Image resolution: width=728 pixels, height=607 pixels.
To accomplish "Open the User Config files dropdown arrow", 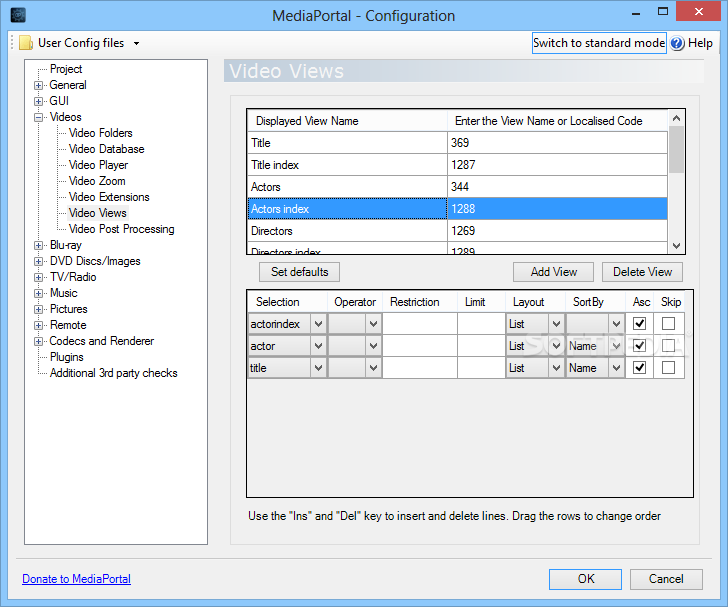I will pos(136,43).
